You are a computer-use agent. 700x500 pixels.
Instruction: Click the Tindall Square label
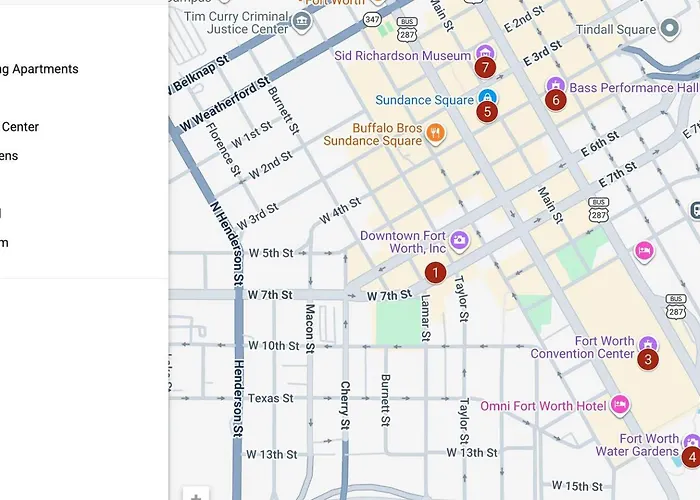(x=616, y=29)
